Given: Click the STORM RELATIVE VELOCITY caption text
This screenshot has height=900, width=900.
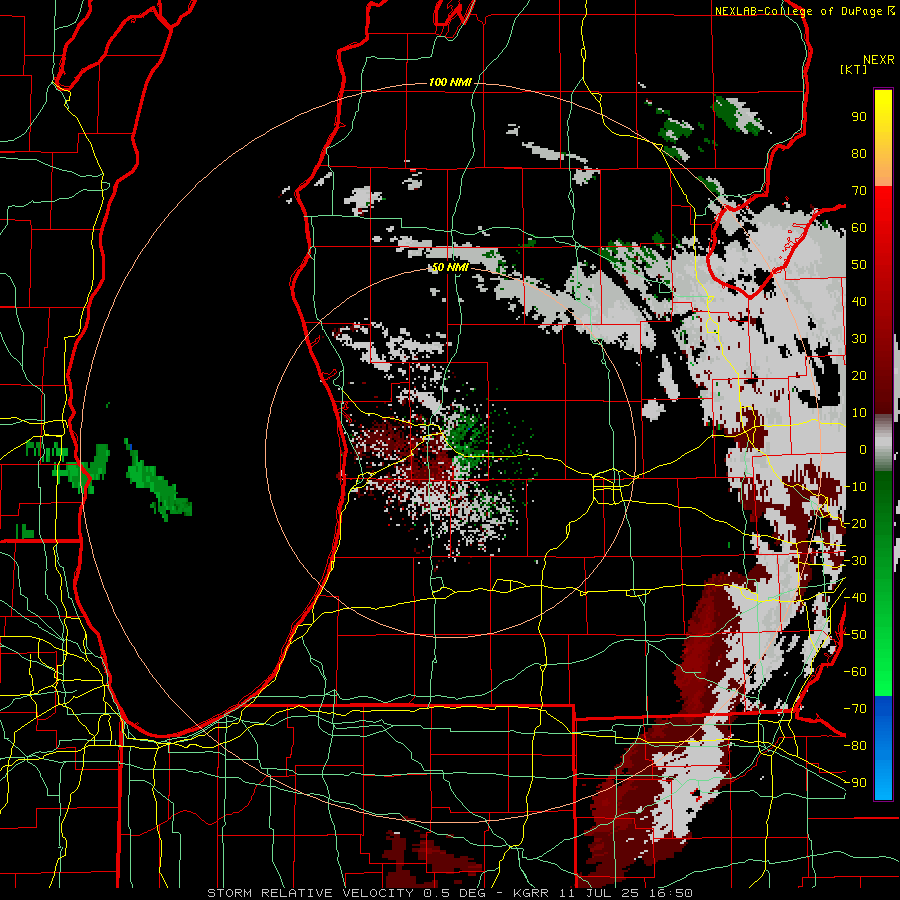Looking at the screenshot, I should pos(310,893).
